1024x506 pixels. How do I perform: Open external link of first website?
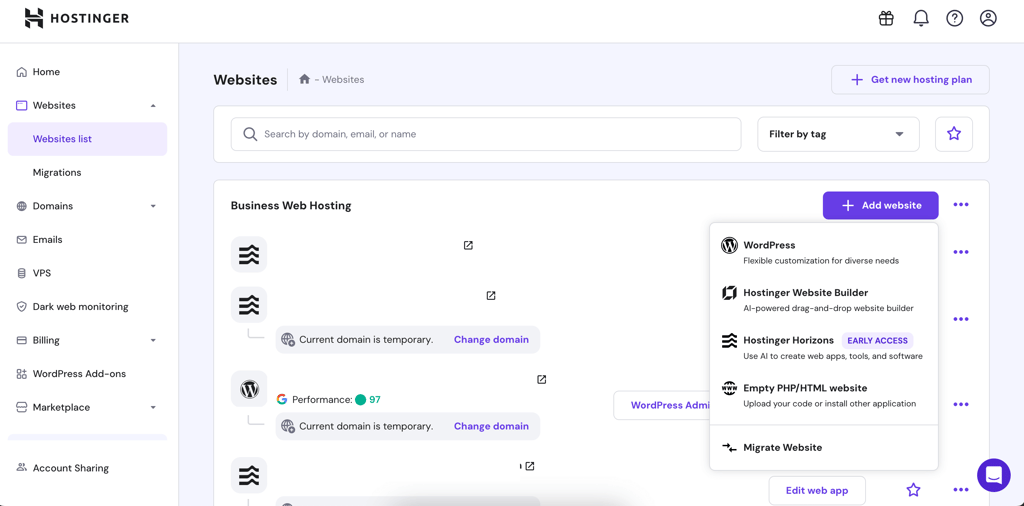point(468,245)
